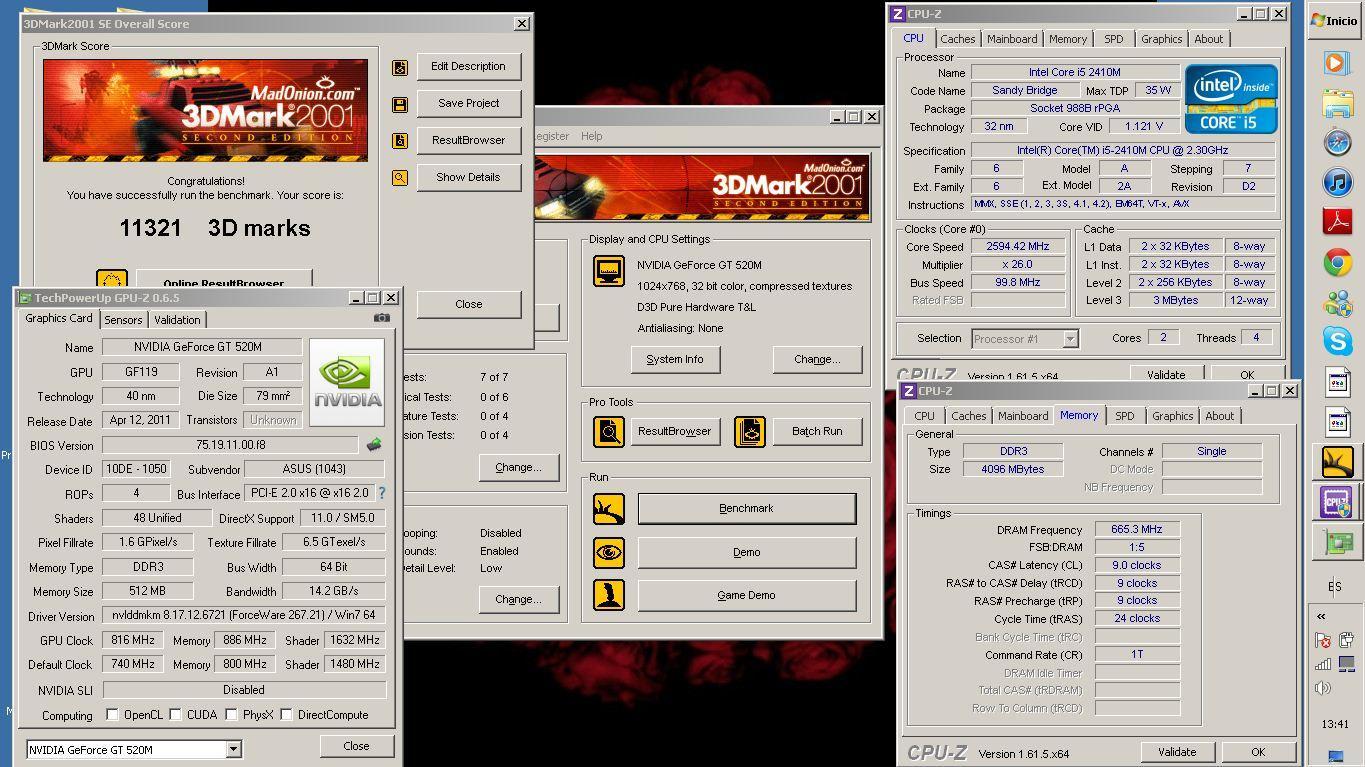Click the Show Details button
Screen dimensions: 1365x767
coord(468,177)
